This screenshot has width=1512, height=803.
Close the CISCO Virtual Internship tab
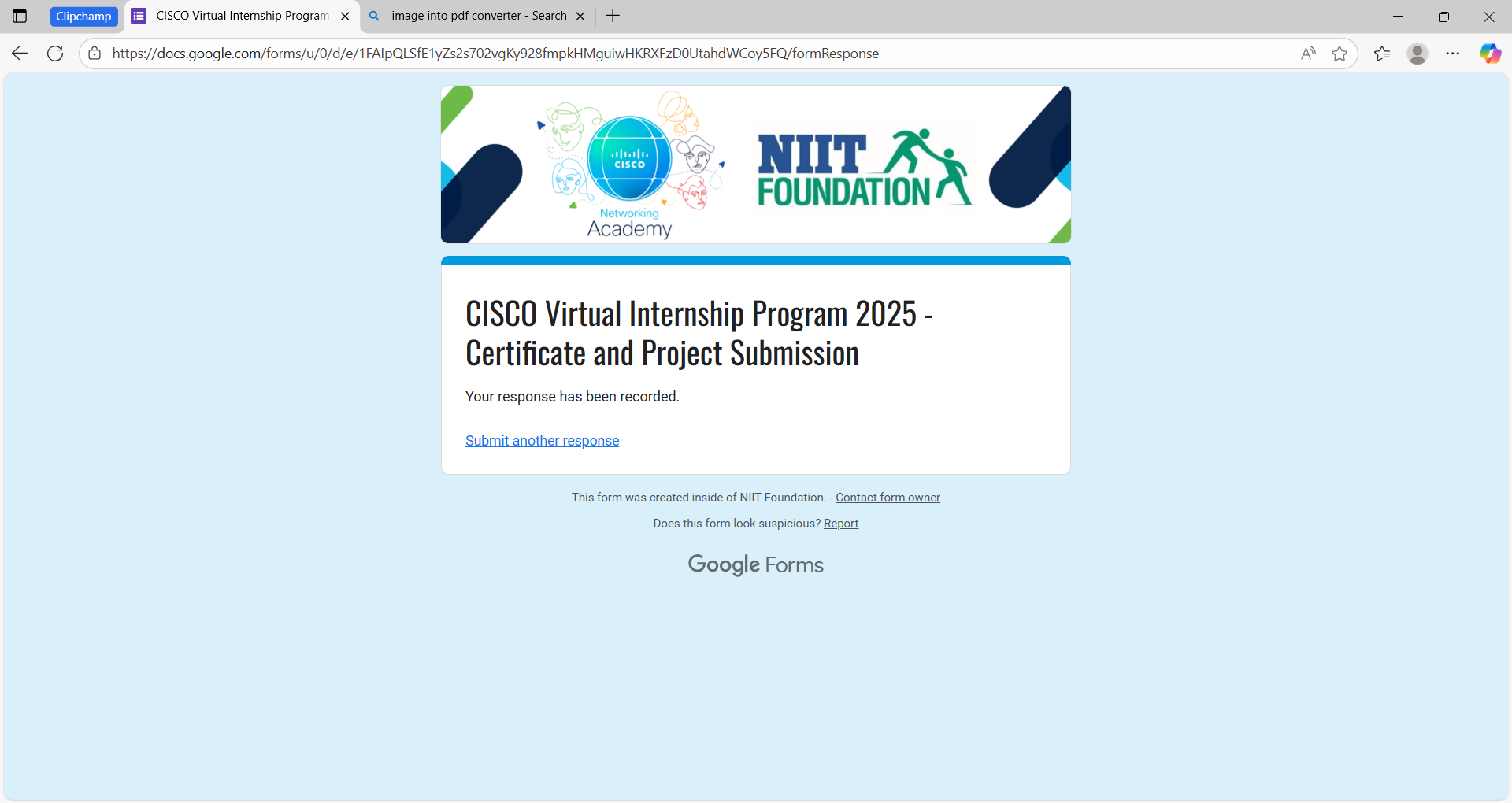(345, 16)
